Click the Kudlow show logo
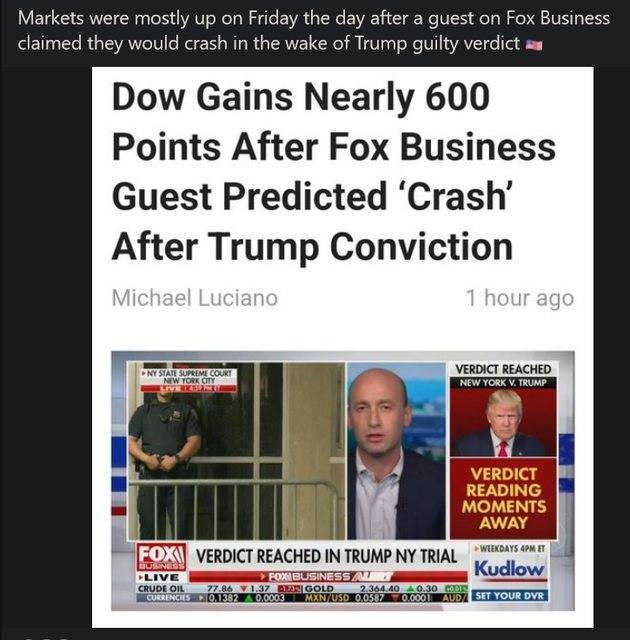Screen dimensions: 630x640 509,568
